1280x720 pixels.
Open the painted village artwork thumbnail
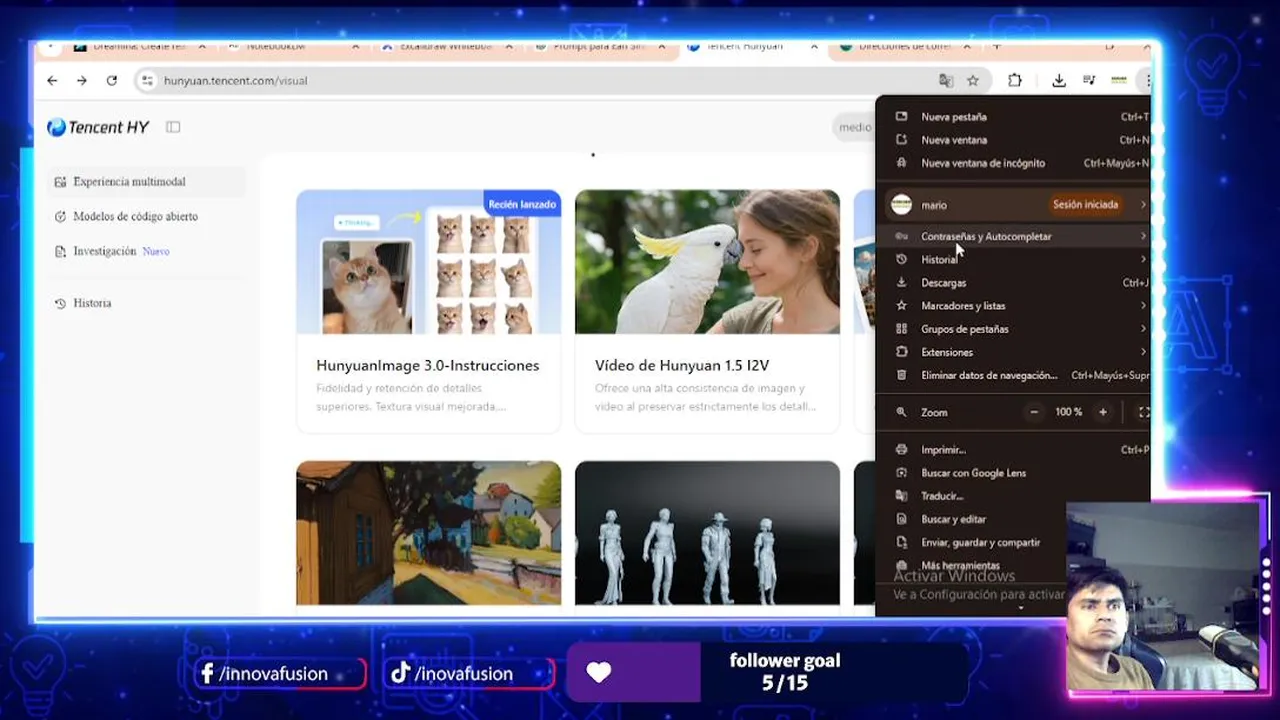428,533
